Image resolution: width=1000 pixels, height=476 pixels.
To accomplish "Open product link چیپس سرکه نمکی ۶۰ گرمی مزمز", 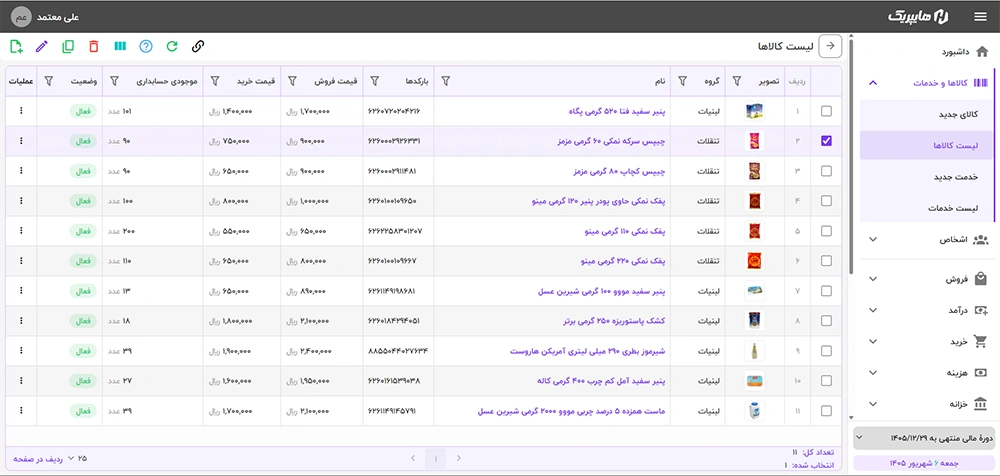I will (611, 141).
